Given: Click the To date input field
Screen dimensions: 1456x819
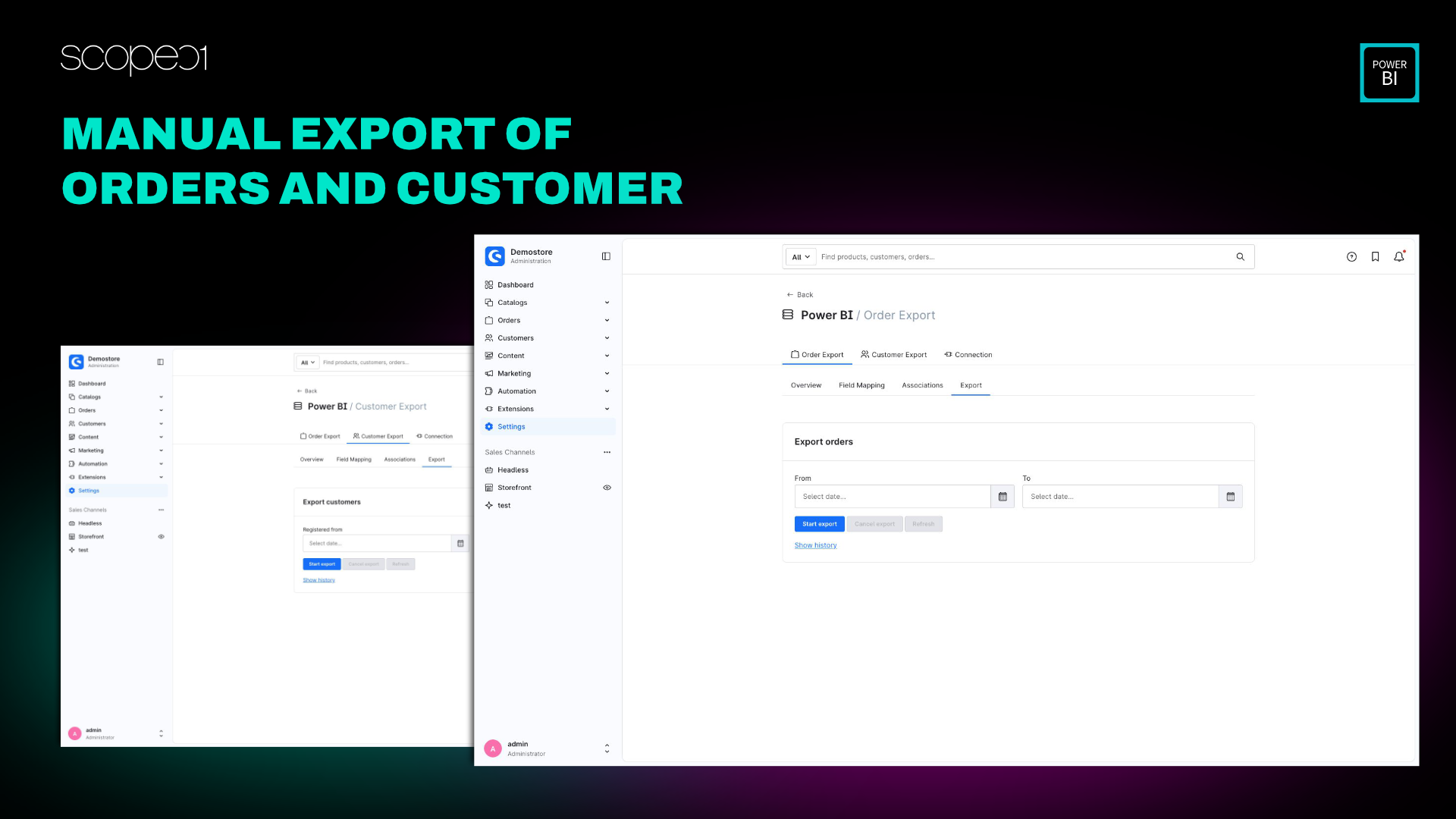Looking at the screenshot, I should click(1120, 497).
